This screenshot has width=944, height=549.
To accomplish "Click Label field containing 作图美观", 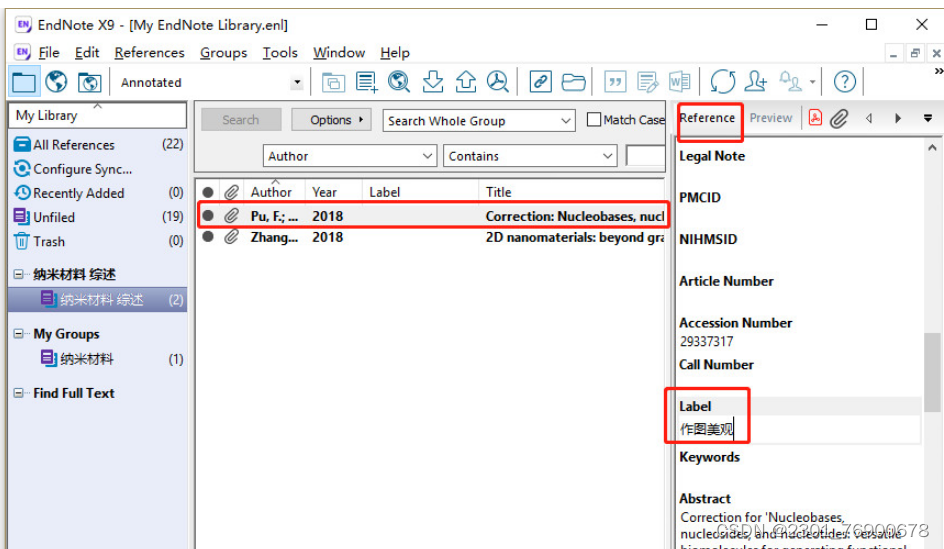I will [799, 429].
